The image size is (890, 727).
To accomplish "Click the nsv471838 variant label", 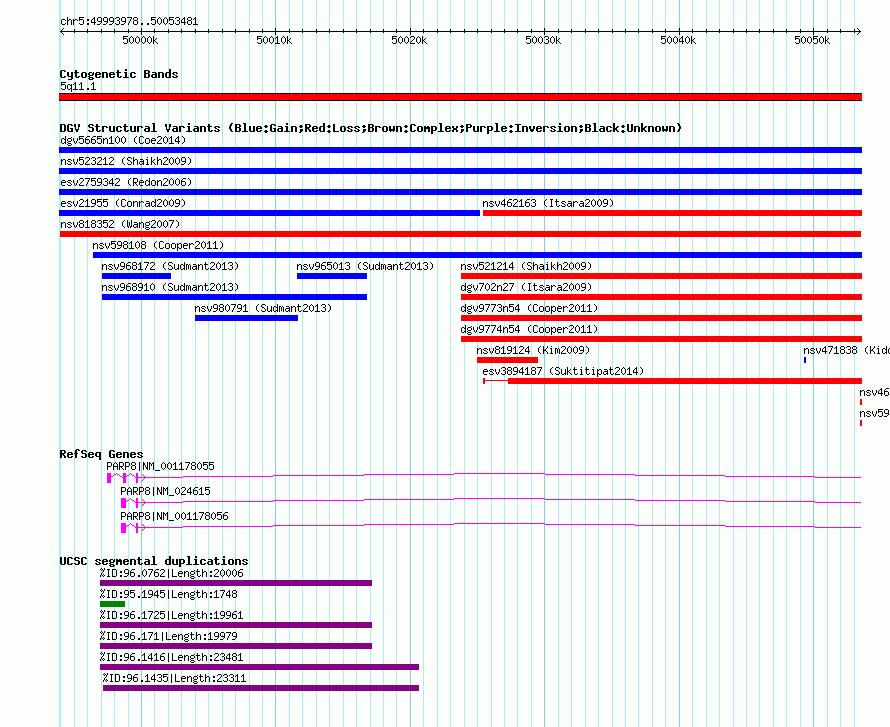I will point(846,350).
